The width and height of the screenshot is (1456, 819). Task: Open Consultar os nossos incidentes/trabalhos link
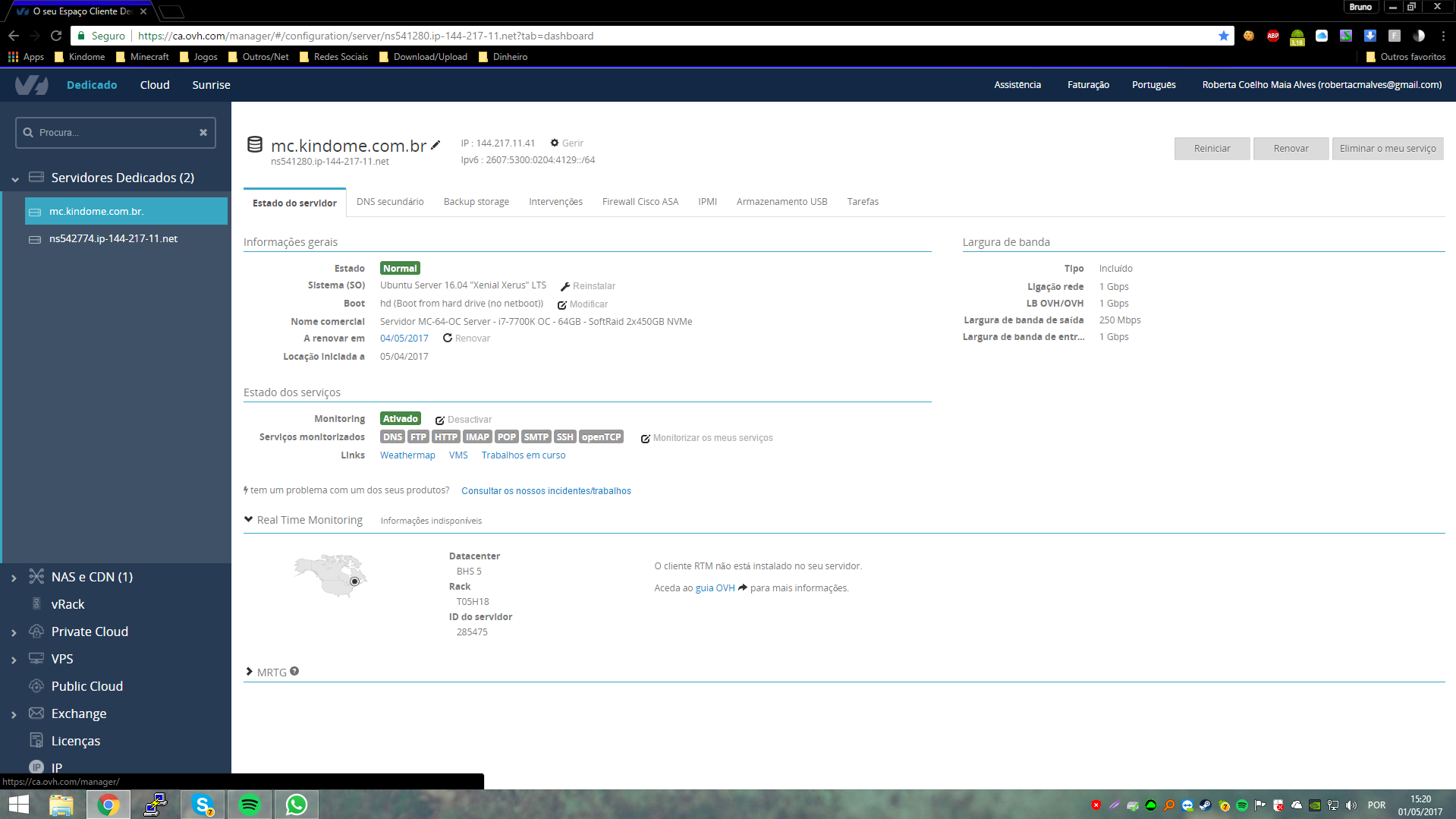click(x=546, y=491)
